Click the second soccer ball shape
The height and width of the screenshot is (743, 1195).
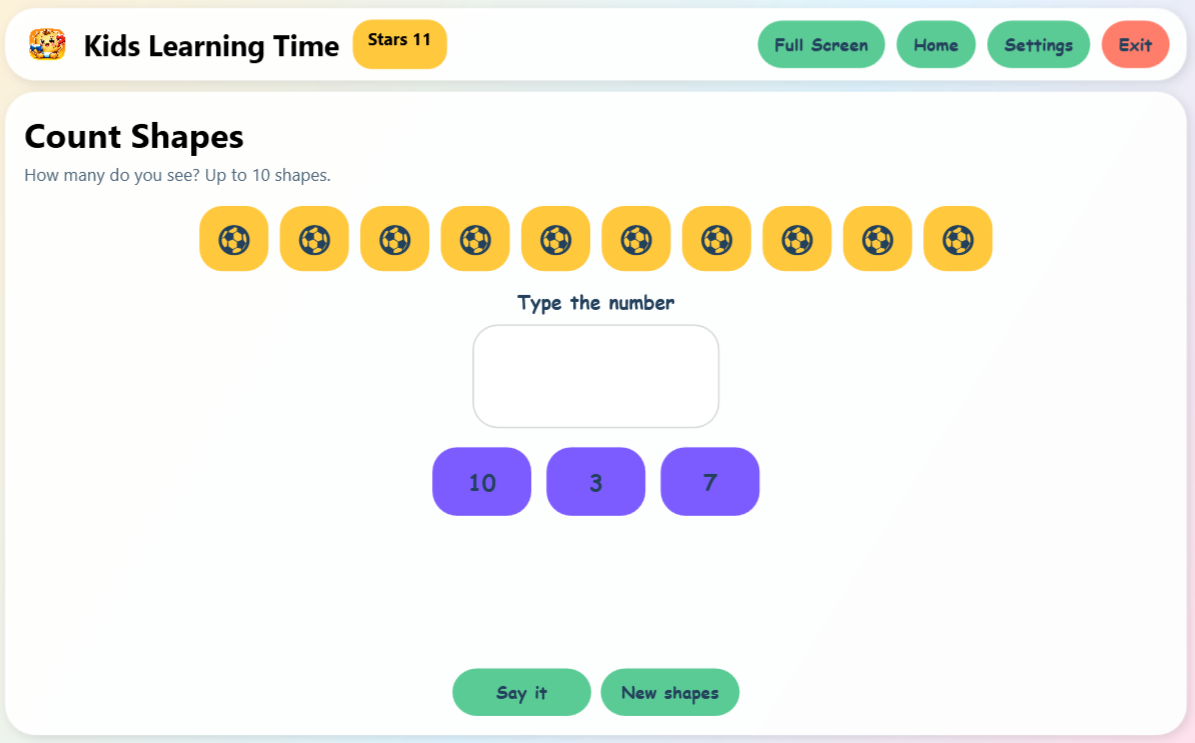pos(314,239)
